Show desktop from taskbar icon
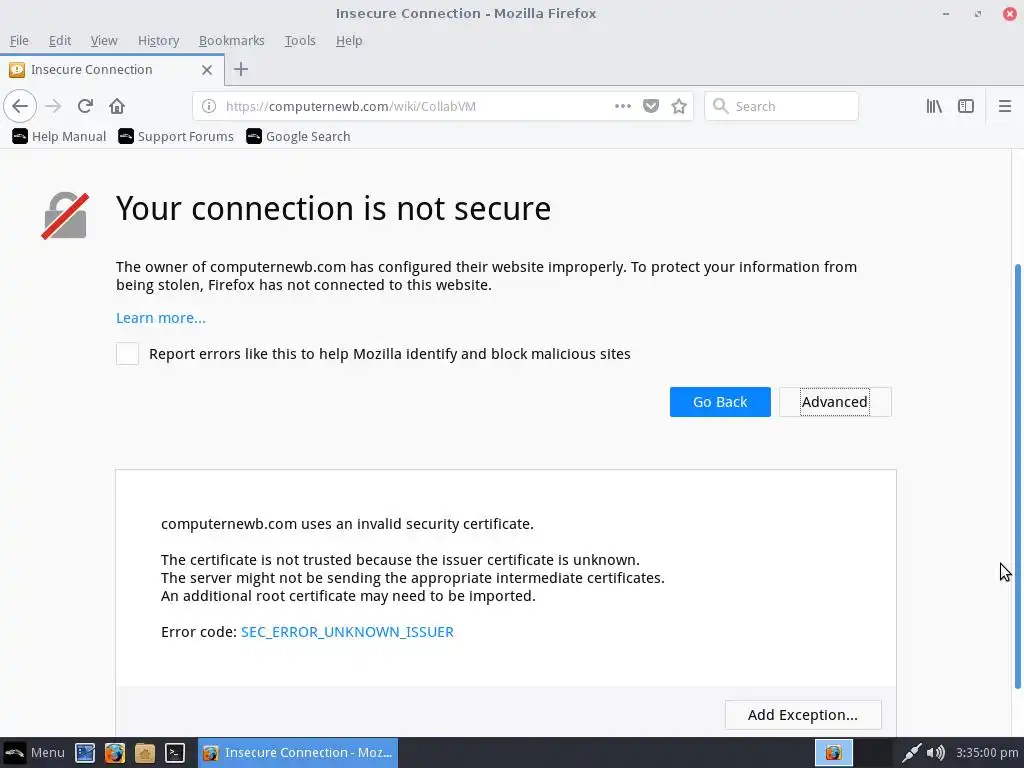The height and width of the screenshot is (768, 1024). pos(85,752)
